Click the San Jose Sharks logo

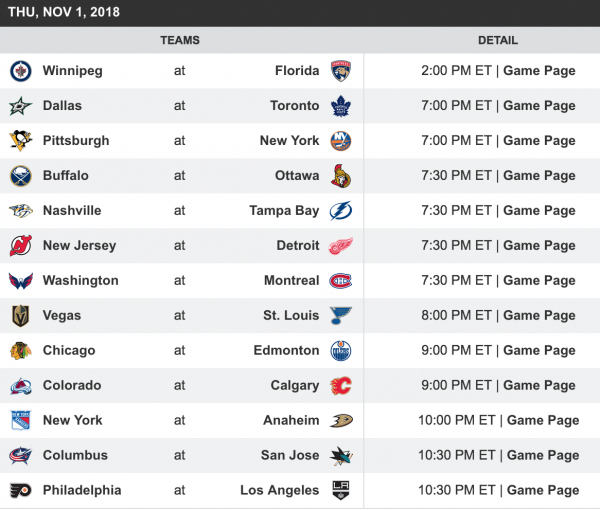340,456
